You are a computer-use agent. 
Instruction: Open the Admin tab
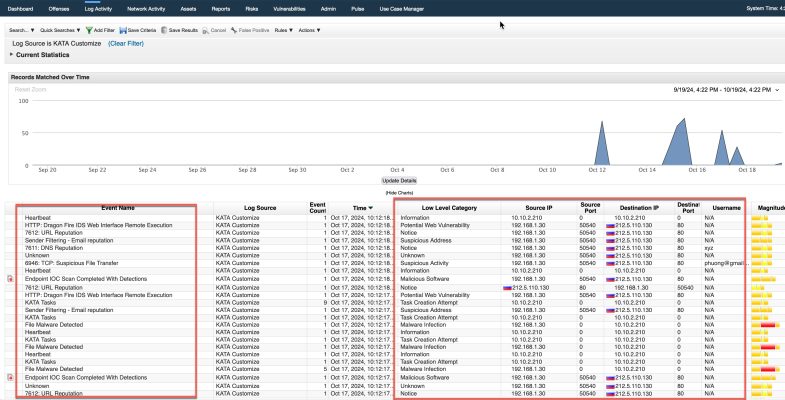click(328, 9)
